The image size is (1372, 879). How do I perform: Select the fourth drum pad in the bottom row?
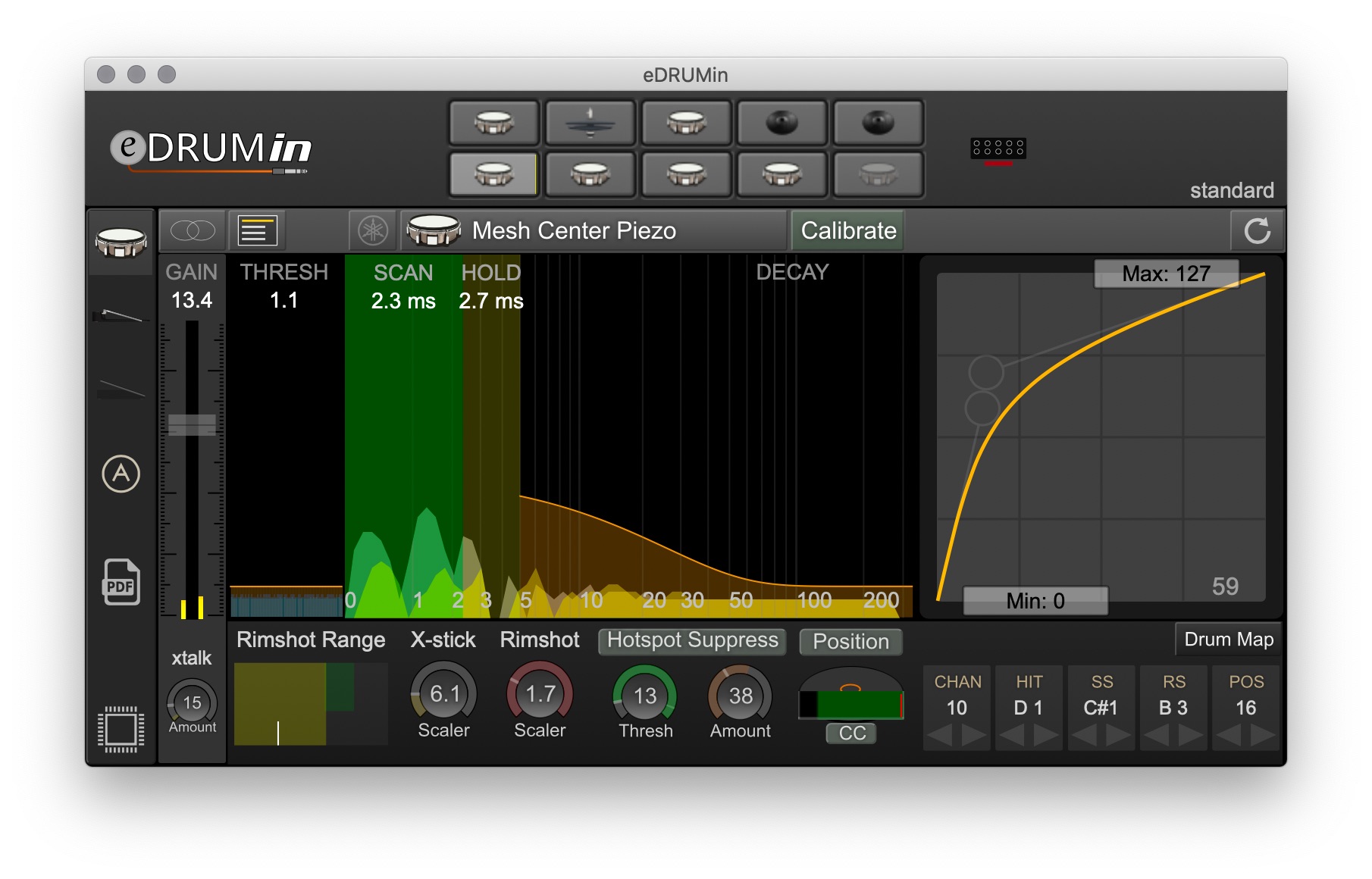tap(782, 174)
